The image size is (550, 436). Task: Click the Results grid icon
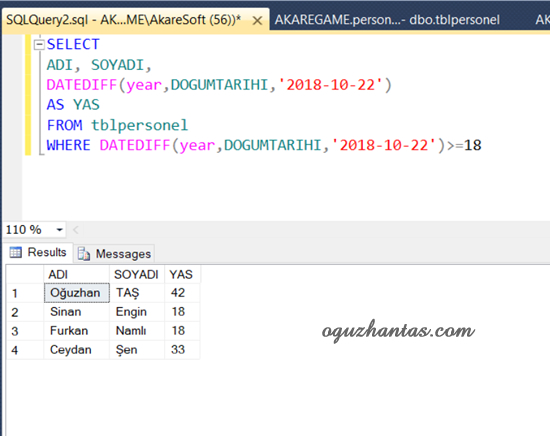tap(15, 252)
